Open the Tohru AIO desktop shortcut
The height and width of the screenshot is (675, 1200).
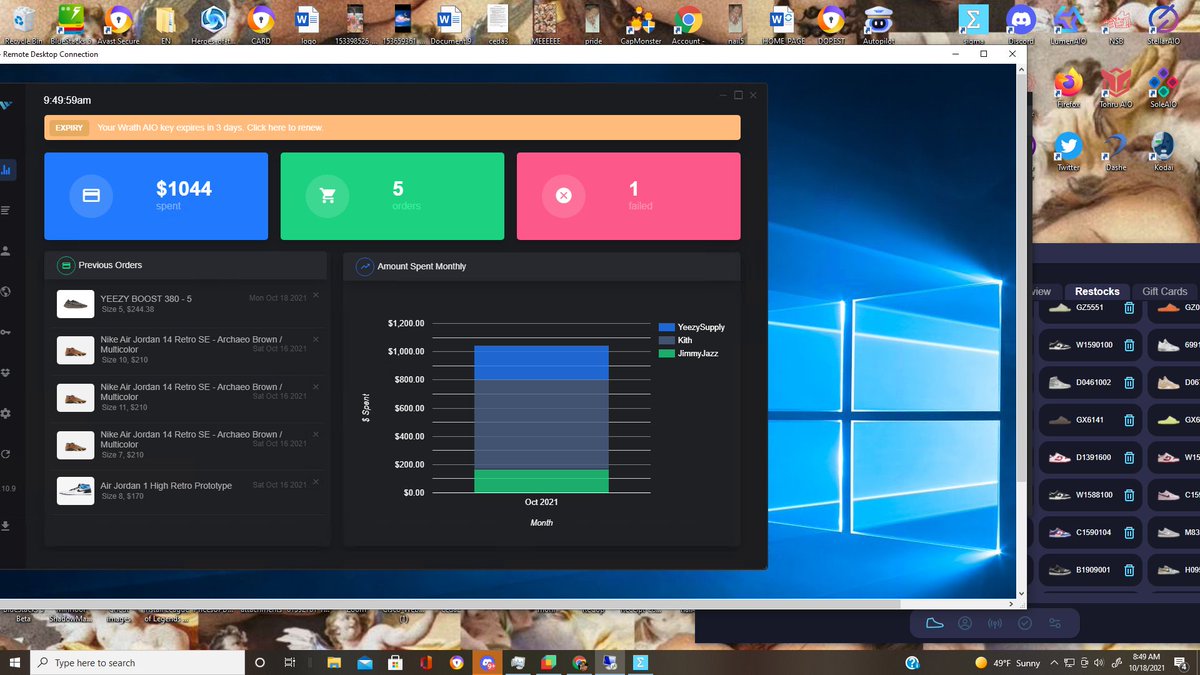(x=1116, y=88)
